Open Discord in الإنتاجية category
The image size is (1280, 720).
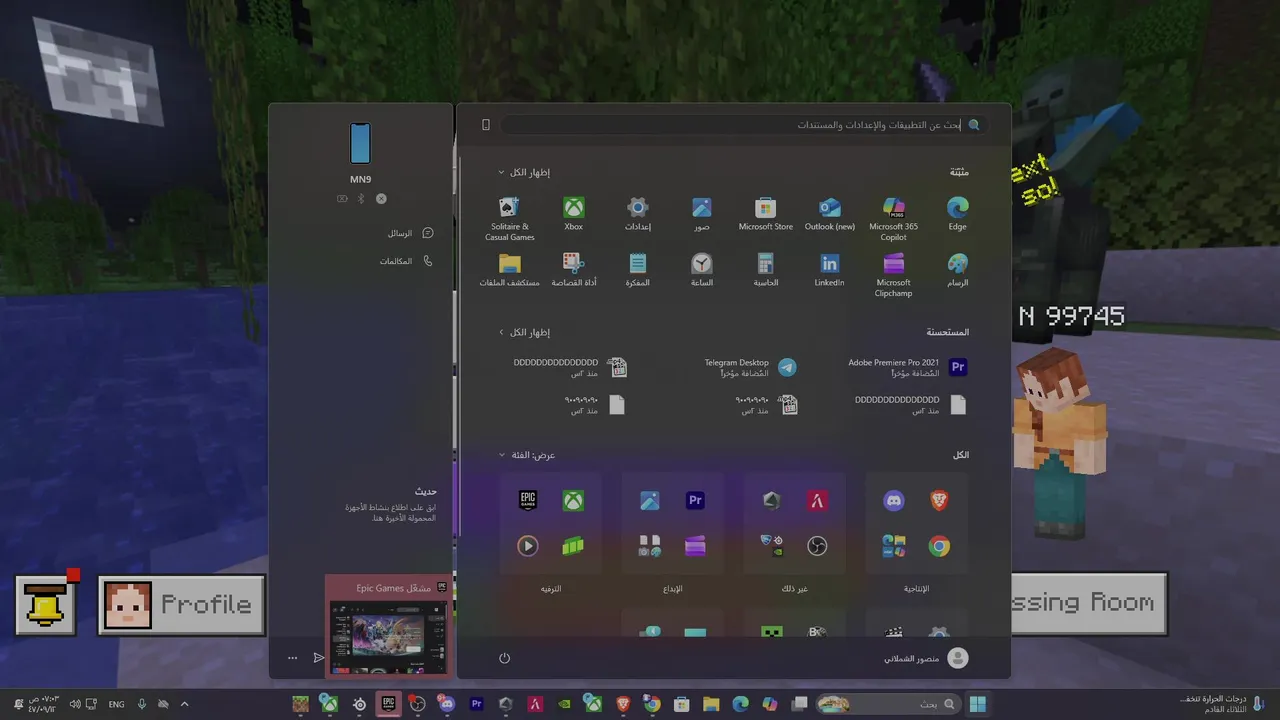point(894,501)
